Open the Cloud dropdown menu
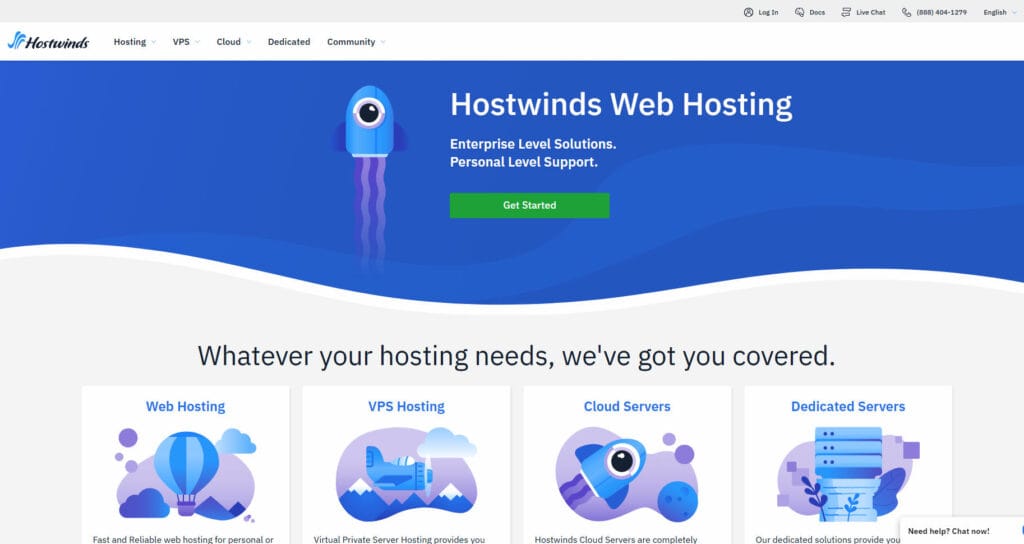 [233, 42]
